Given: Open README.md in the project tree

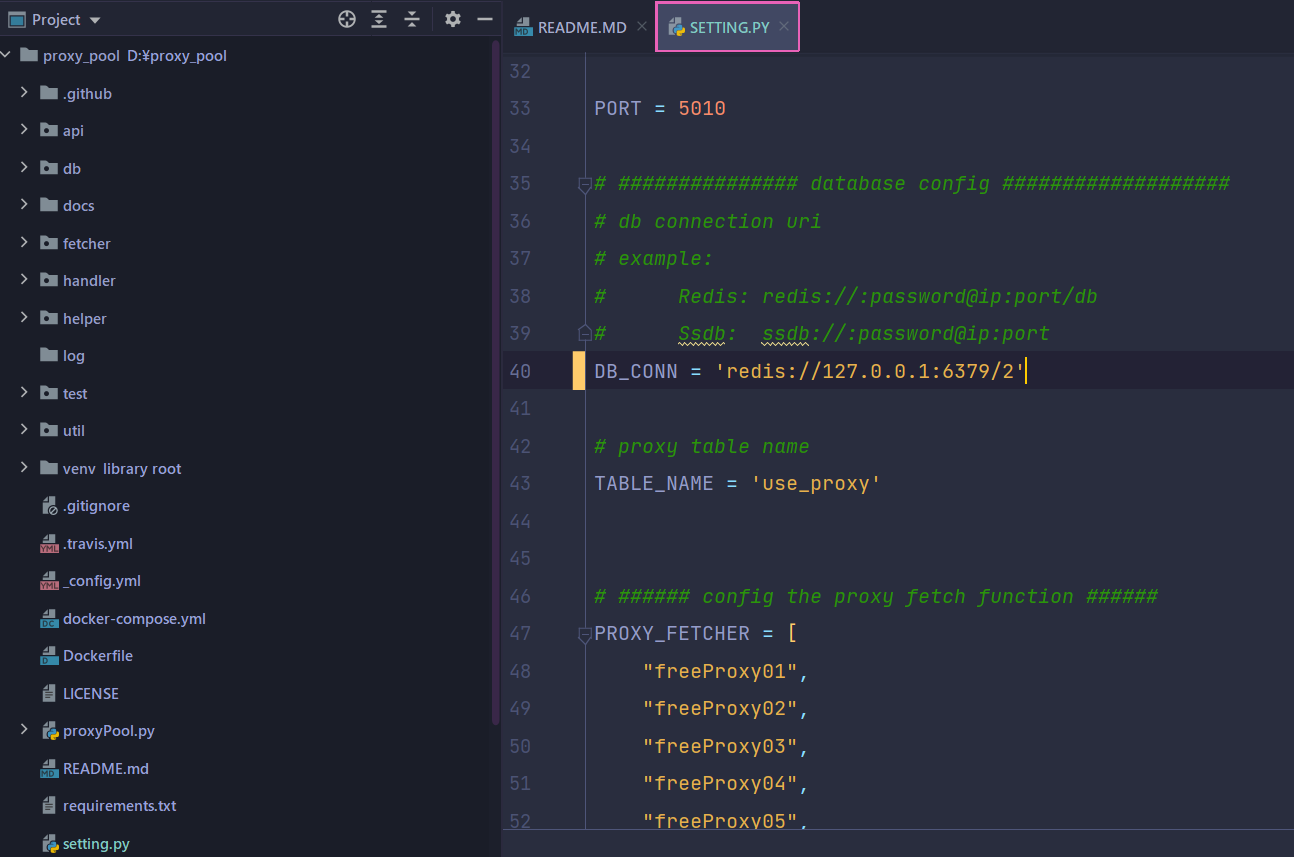Looking at the screenshot, I should [105, 769].
